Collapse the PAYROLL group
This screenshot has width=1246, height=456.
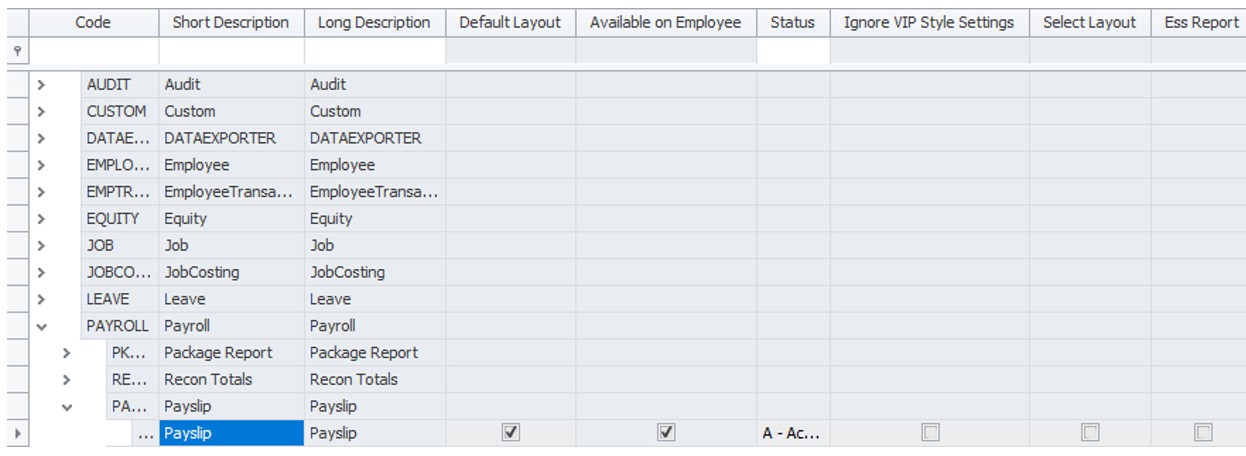pyautogui.click(x=42, y=326)
